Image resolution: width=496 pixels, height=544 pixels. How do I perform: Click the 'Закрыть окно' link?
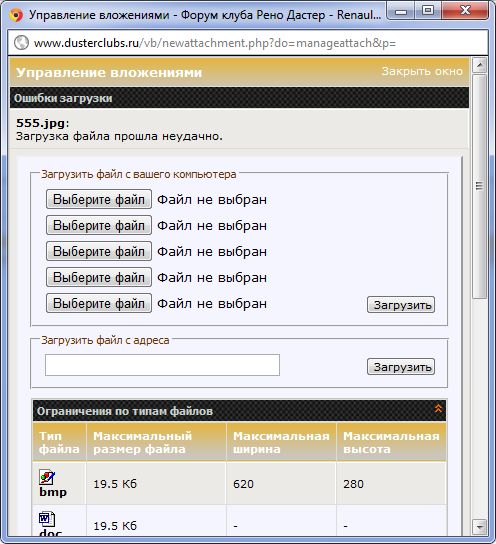422,71
